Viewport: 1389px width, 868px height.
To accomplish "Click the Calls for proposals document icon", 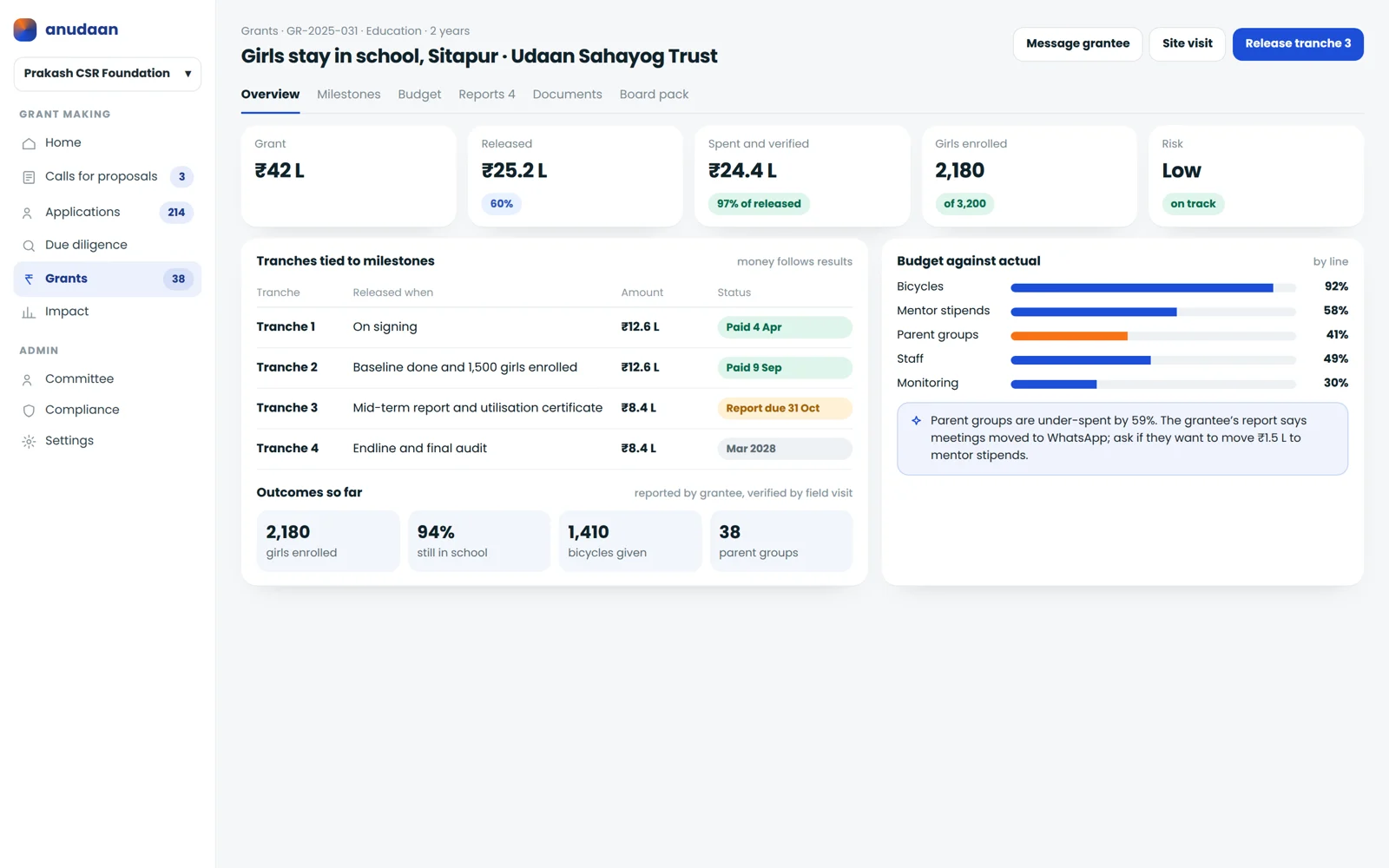I will pyautogui.click(x=29, y=177).
